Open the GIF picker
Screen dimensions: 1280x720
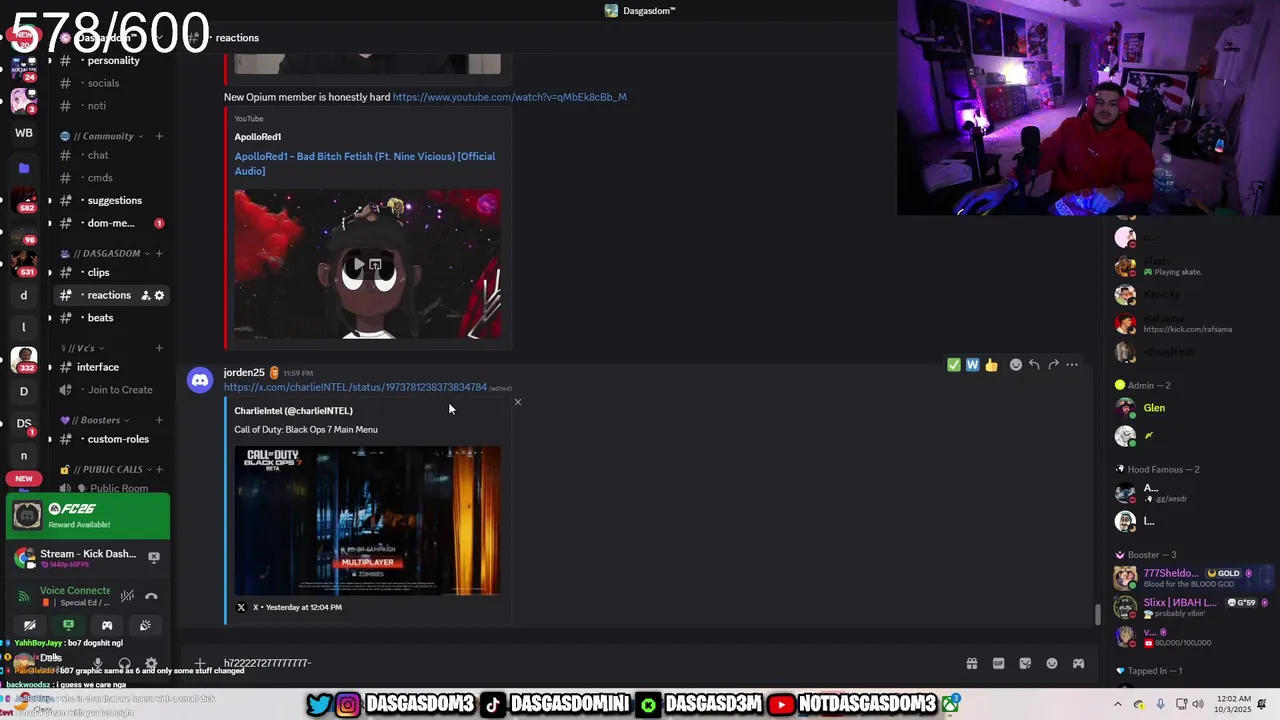click(998, 663)
